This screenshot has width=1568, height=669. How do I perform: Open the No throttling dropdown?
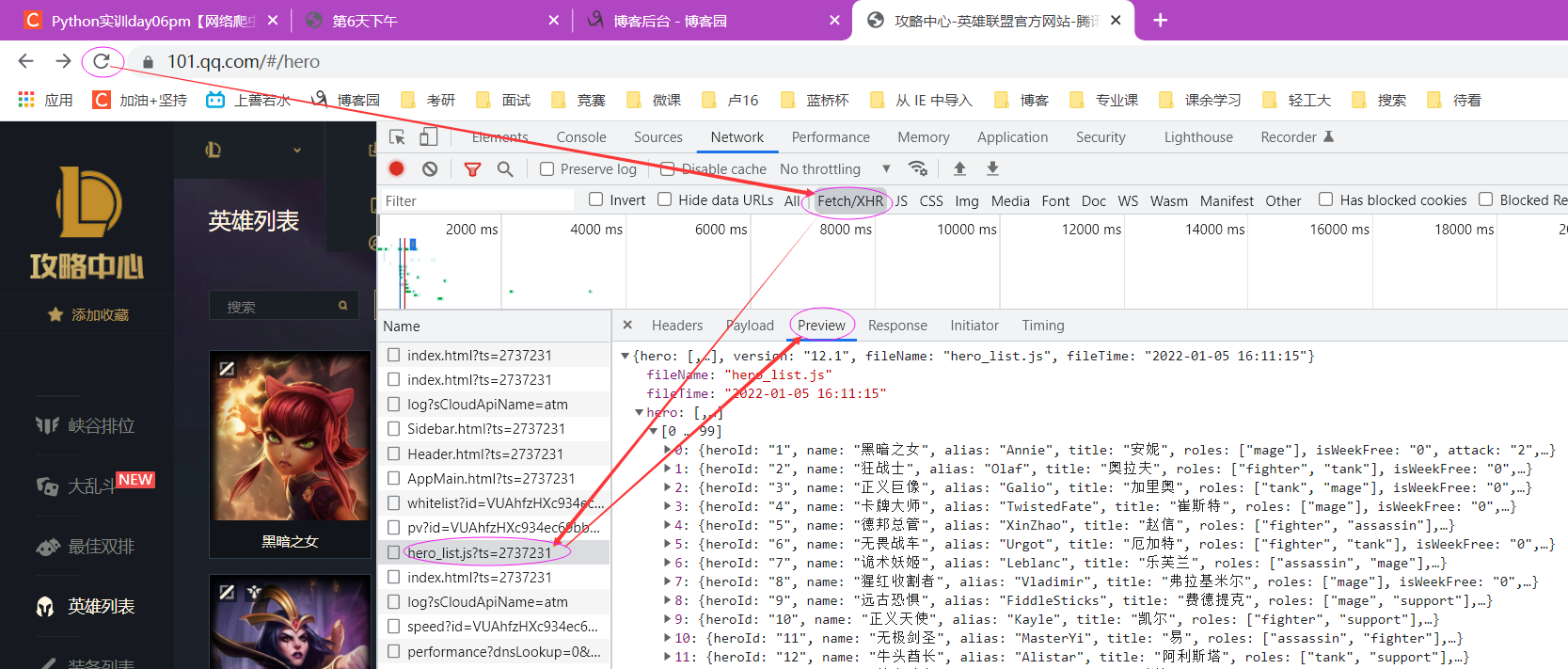pos(834,169)
